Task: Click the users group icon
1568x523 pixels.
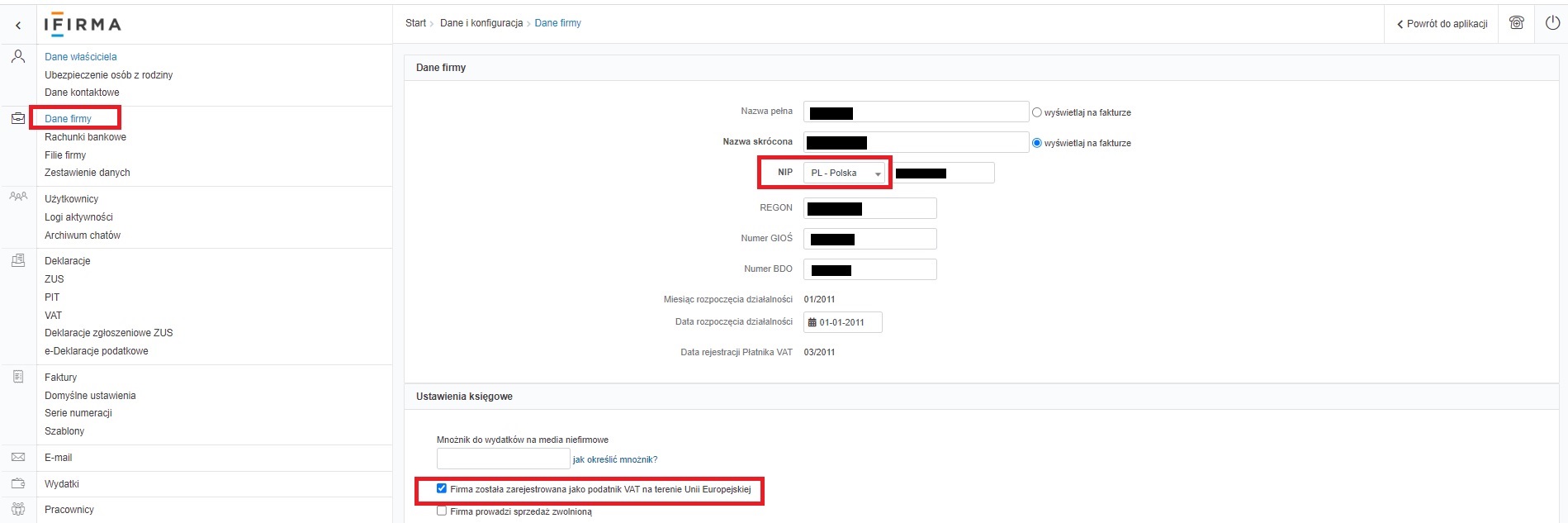Action: pos(18,197)
